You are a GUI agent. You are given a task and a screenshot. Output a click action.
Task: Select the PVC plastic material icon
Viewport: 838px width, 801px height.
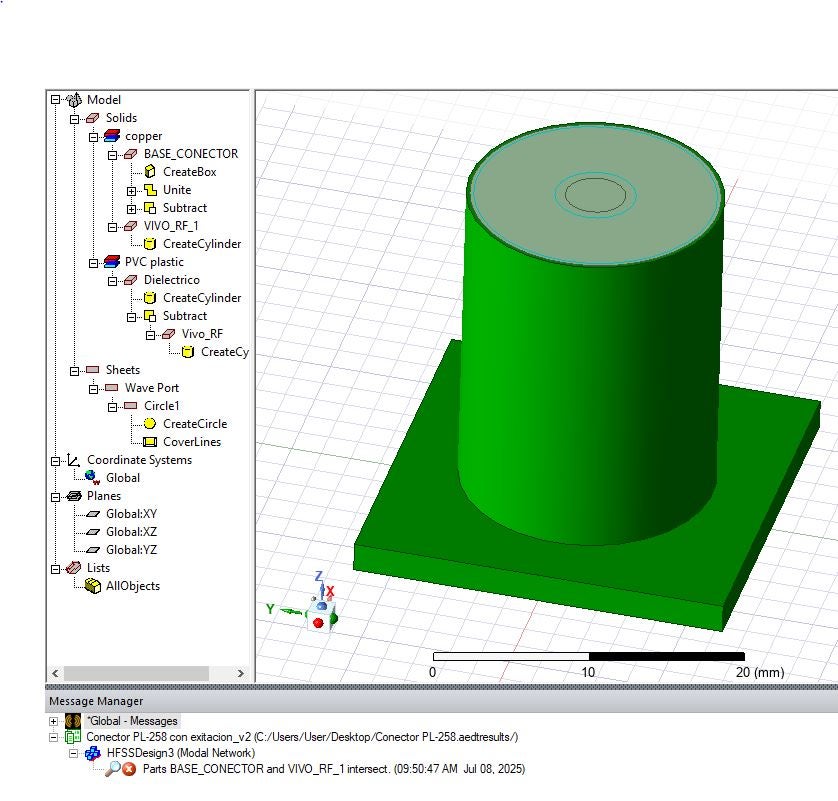pos(112,262)
